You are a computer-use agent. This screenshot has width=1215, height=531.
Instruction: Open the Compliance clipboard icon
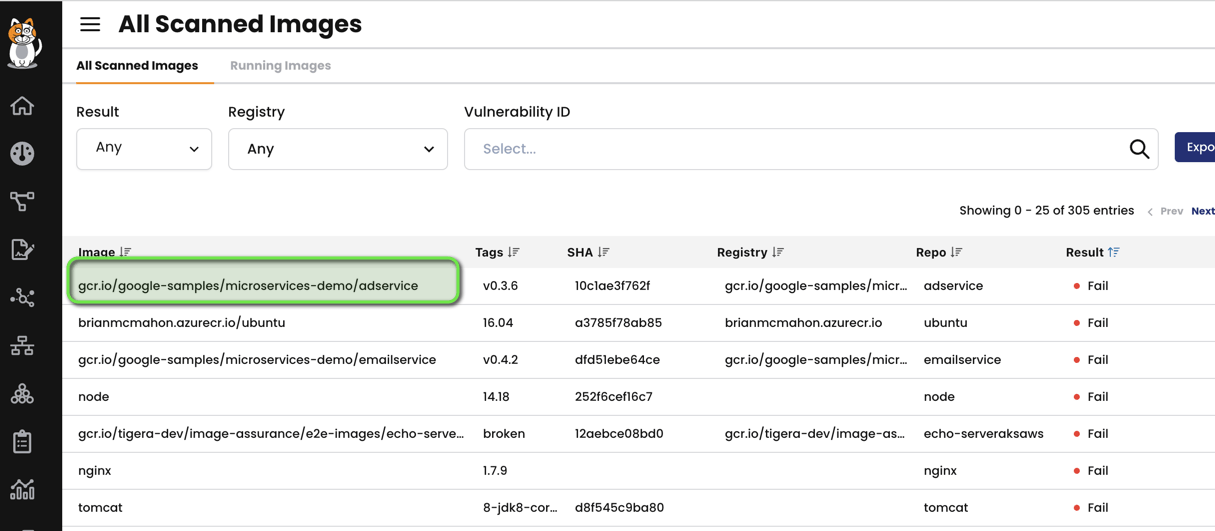click(22, 441)
